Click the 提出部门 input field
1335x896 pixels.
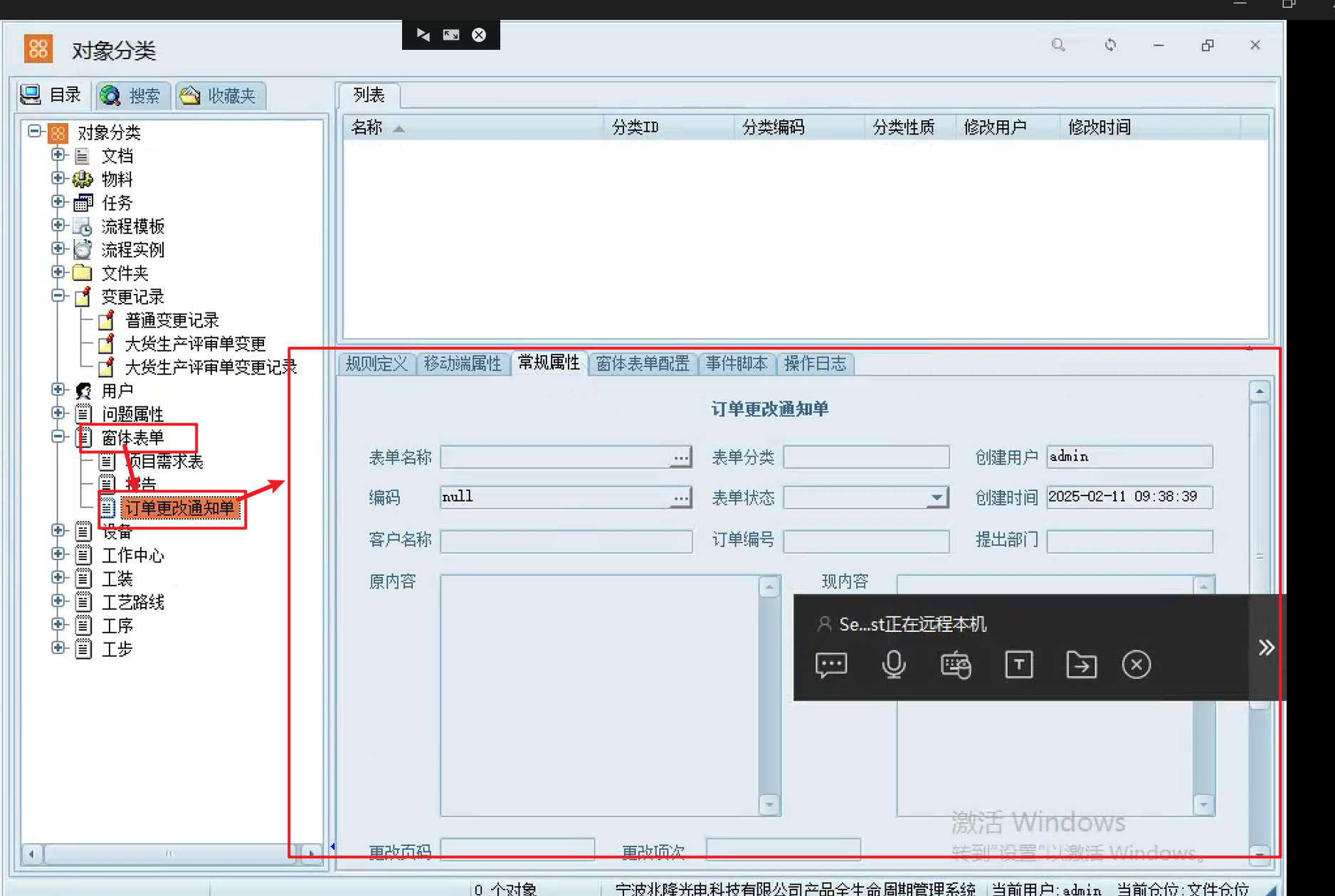[1129, 541]
